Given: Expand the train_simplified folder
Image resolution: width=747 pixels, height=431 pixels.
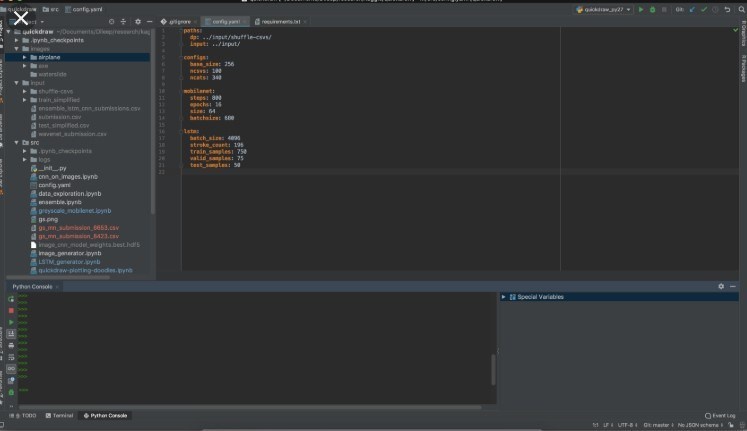Looking at the screenshot, I should (x=25, y=100).
